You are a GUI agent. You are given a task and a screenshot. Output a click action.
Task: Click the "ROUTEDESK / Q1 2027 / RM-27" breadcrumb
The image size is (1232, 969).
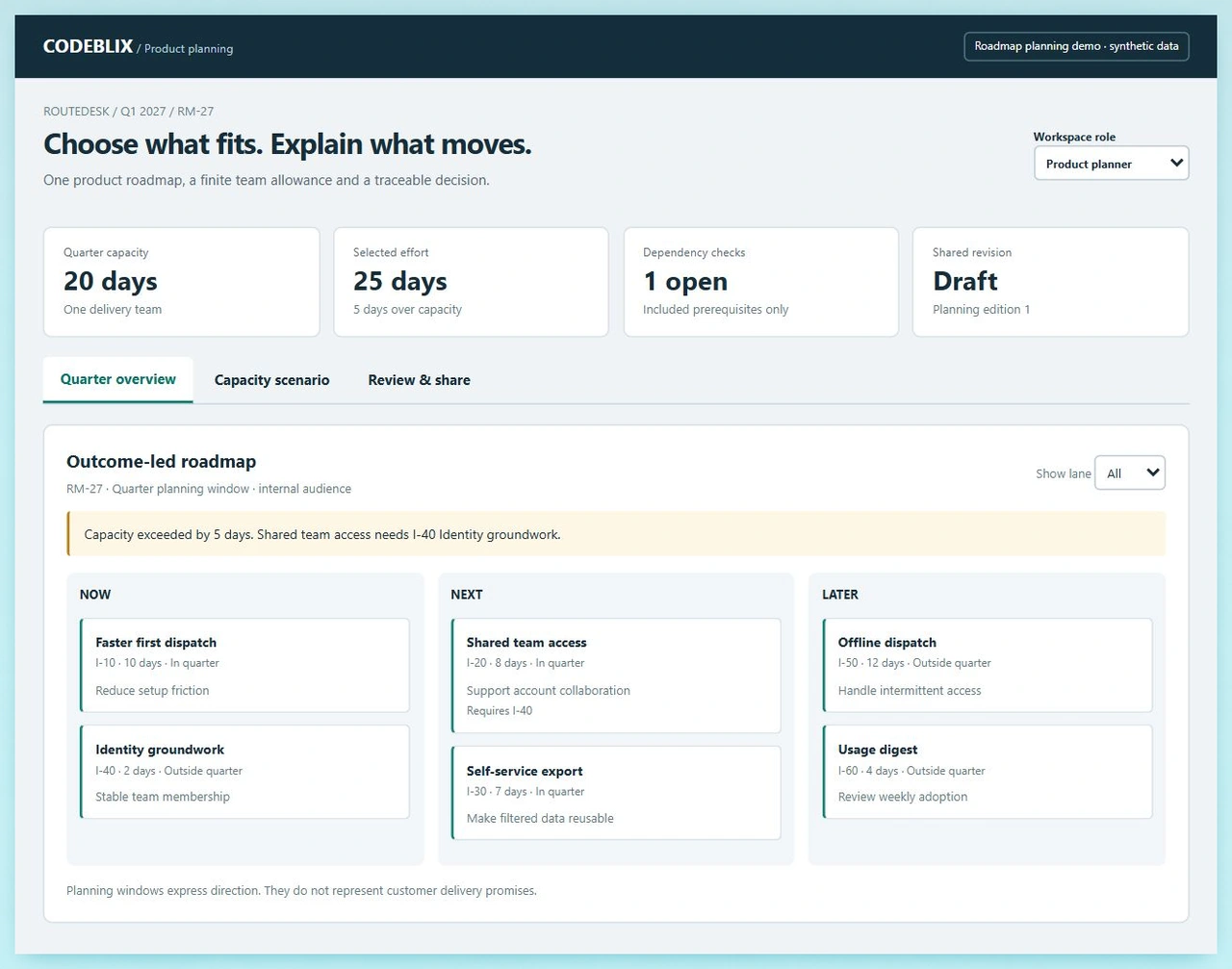pyautogui.click(x=129, y=112)
